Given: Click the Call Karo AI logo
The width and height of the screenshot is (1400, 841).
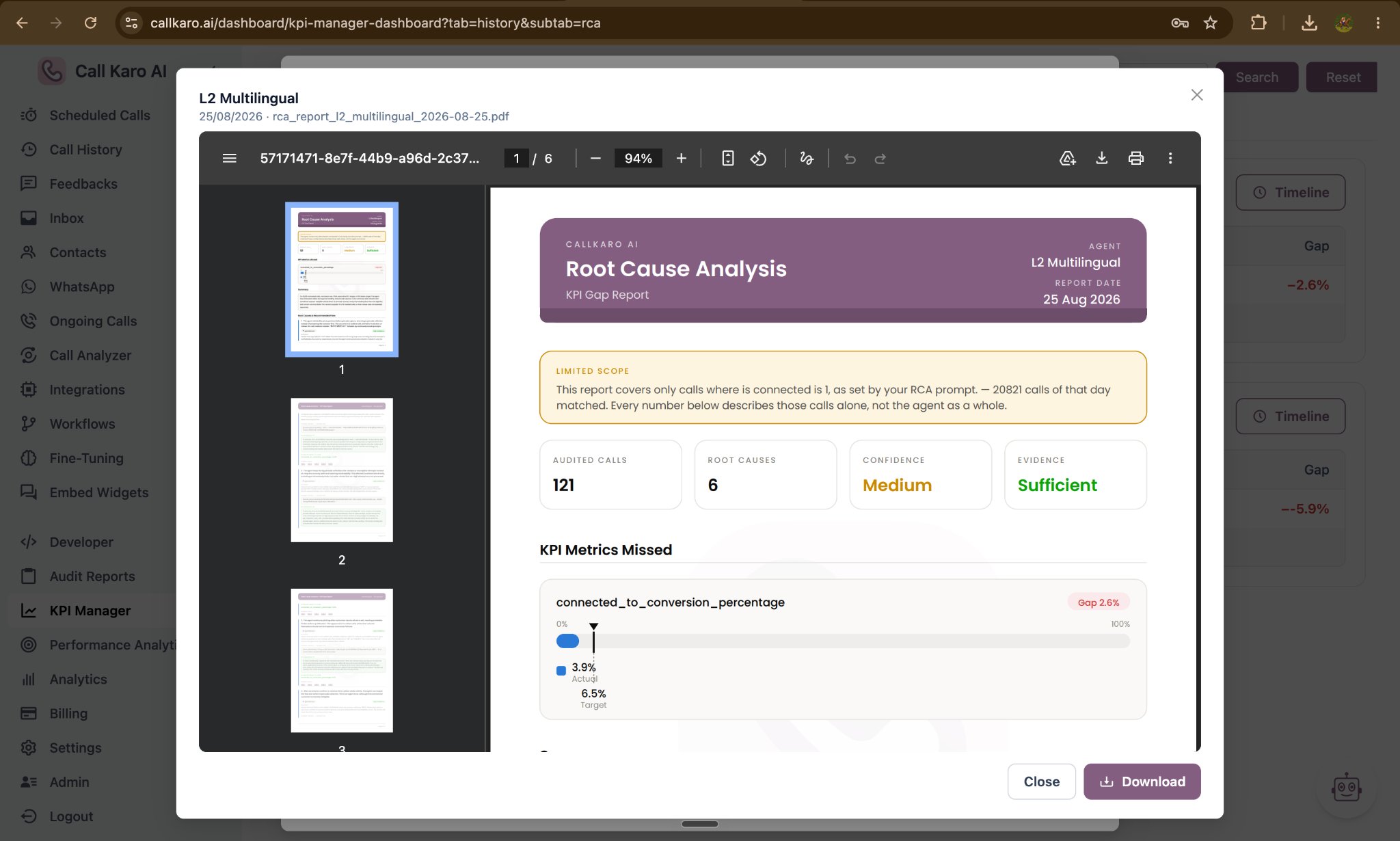Looking at the screenshot, I should [x=51, y=71].
